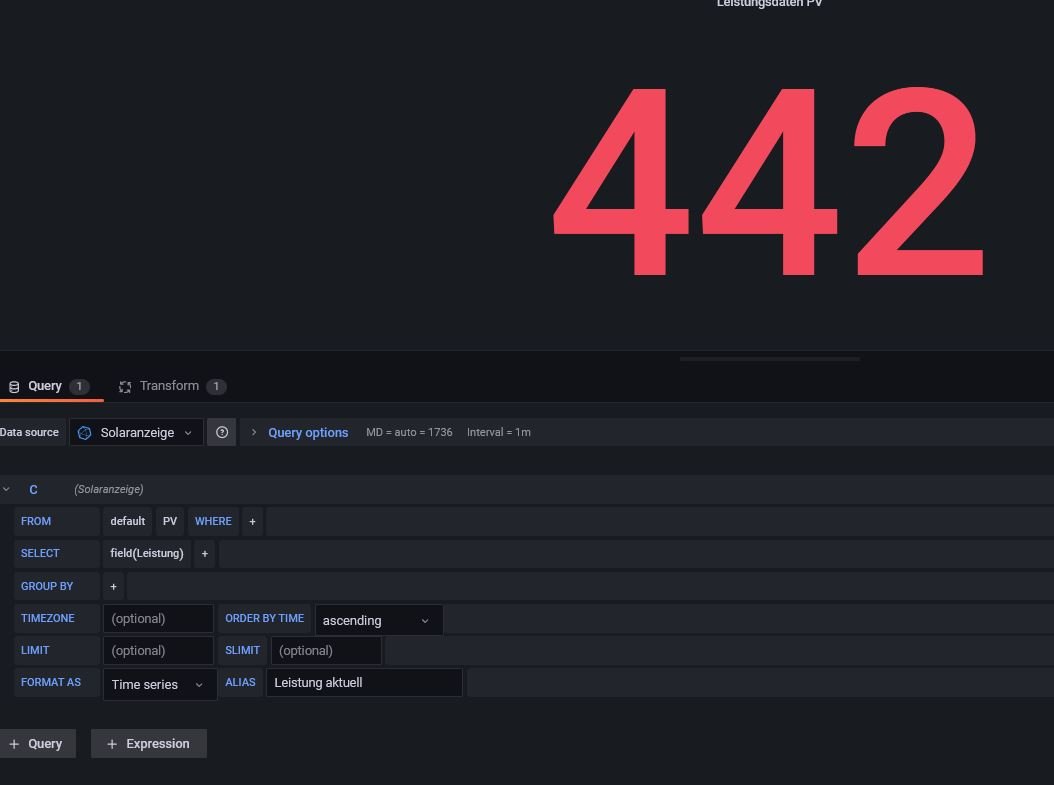Click the plus icon next to WHERE

click(252, 521)
